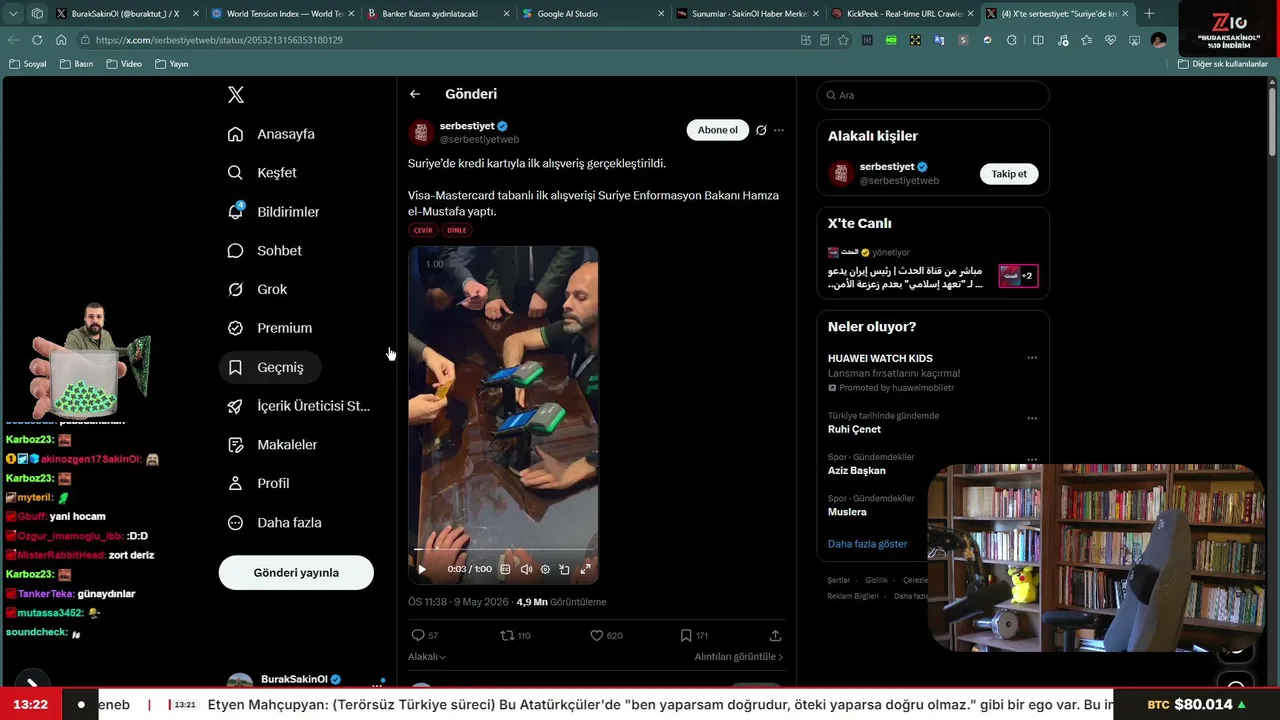The width and height of the screenshot is (1280, 720).
Task: Expand the Daha fazla sidebar menu
Action: 275,523
